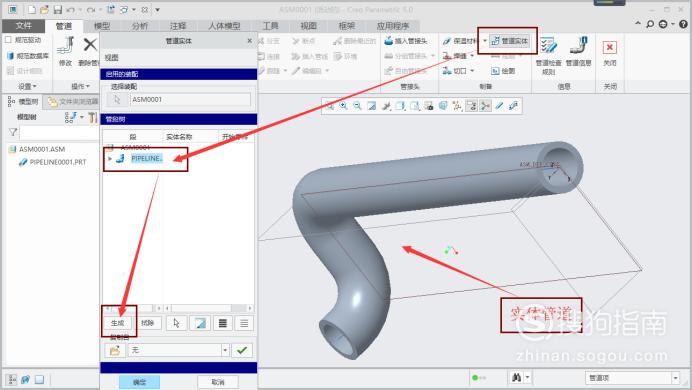Open the 保温材料 dropdown arrow
This screenshot has width=692, height=390.
pos(485,41)
